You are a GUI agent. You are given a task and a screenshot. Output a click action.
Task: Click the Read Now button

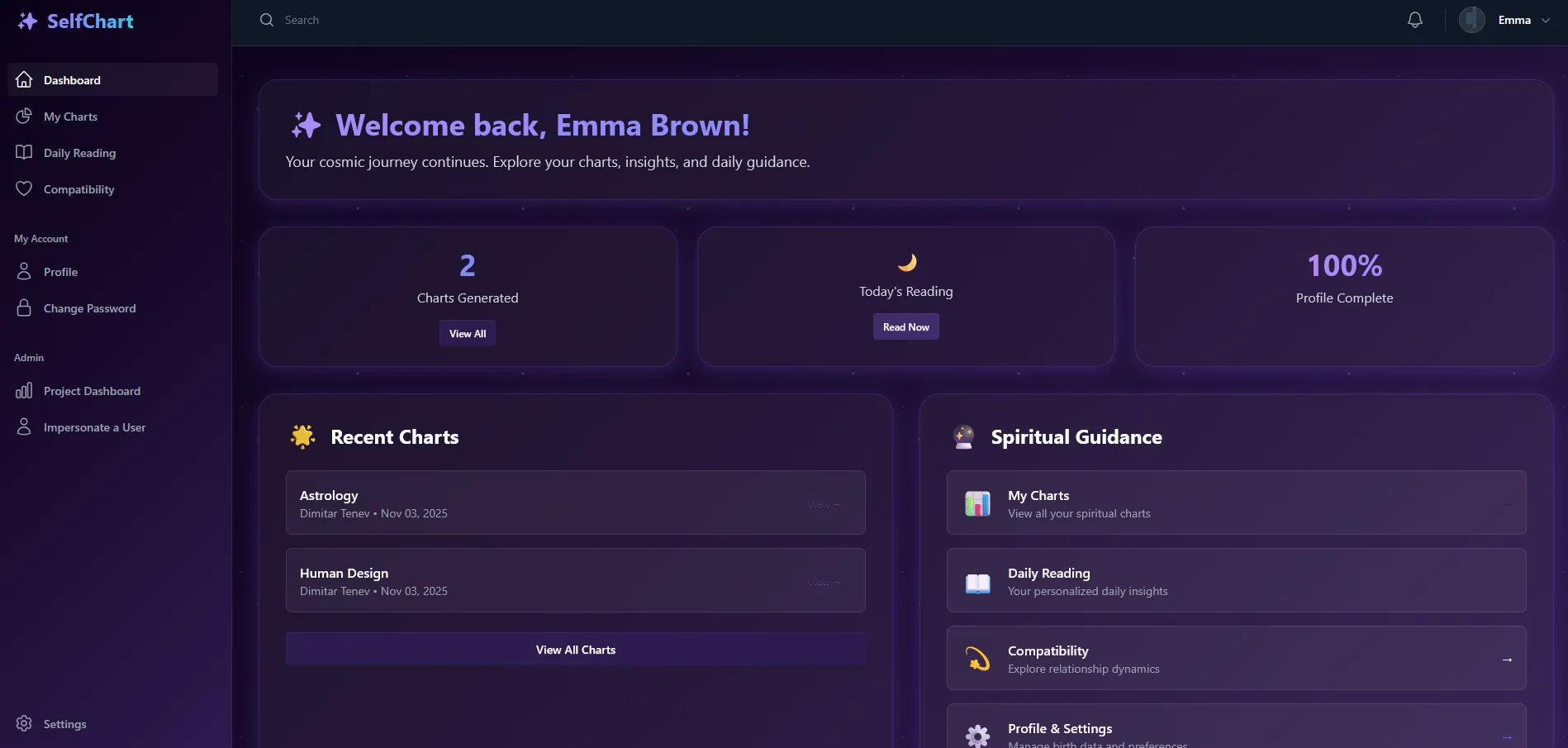coord(906,326)
